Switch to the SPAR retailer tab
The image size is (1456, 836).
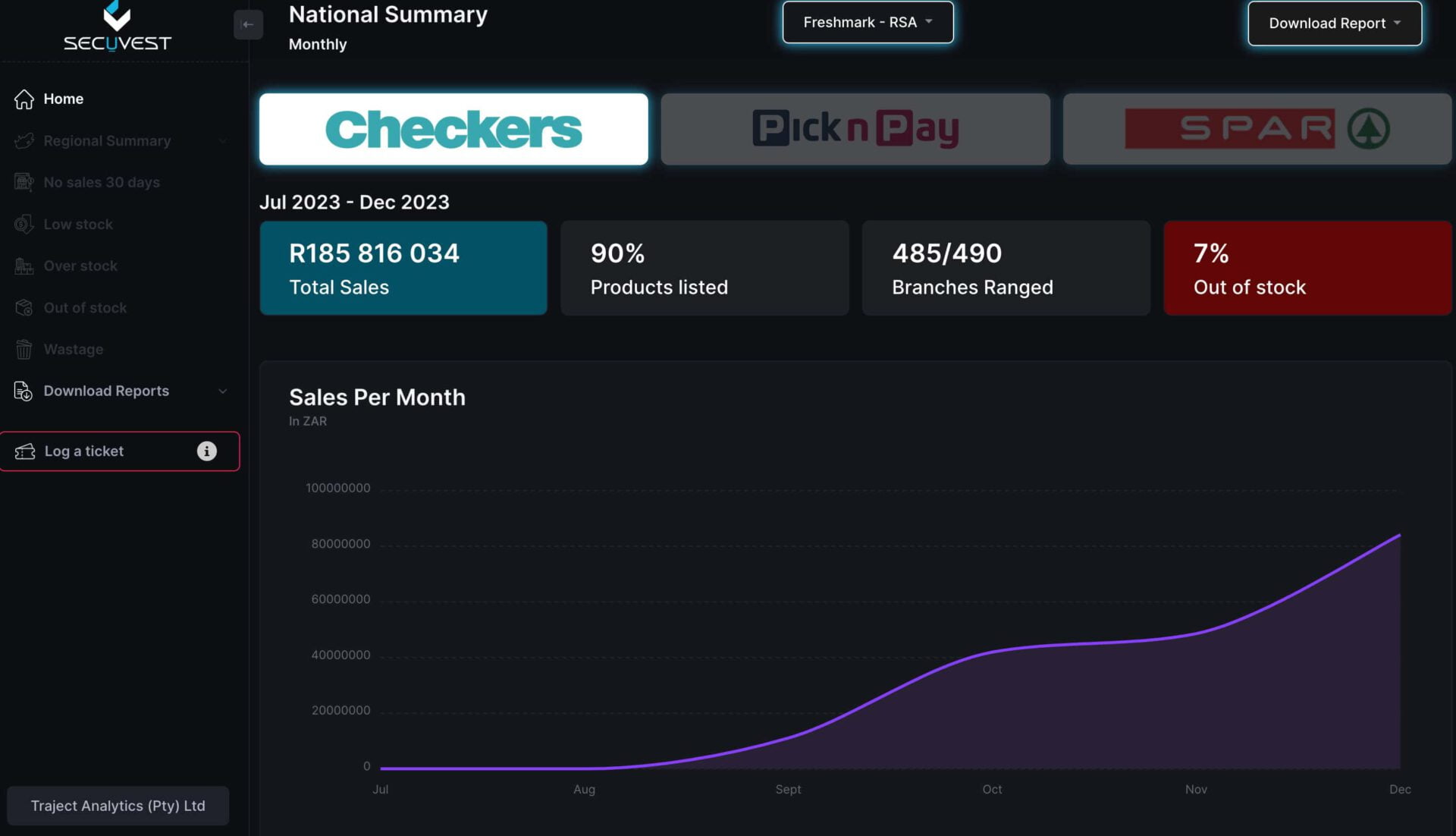point(1257,129)
